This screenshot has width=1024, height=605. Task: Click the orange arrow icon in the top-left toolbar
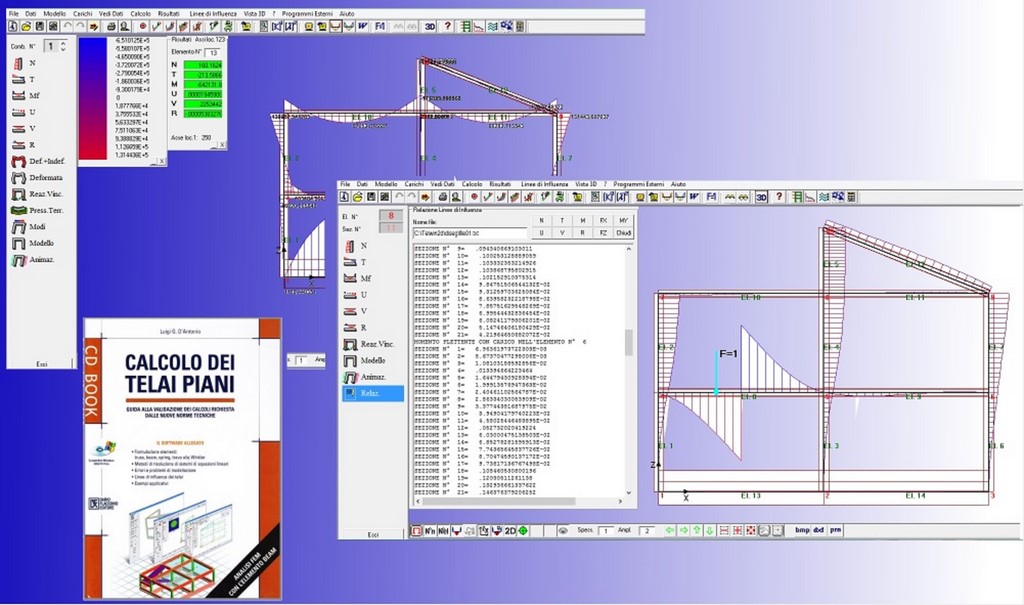tap(93, 27)
